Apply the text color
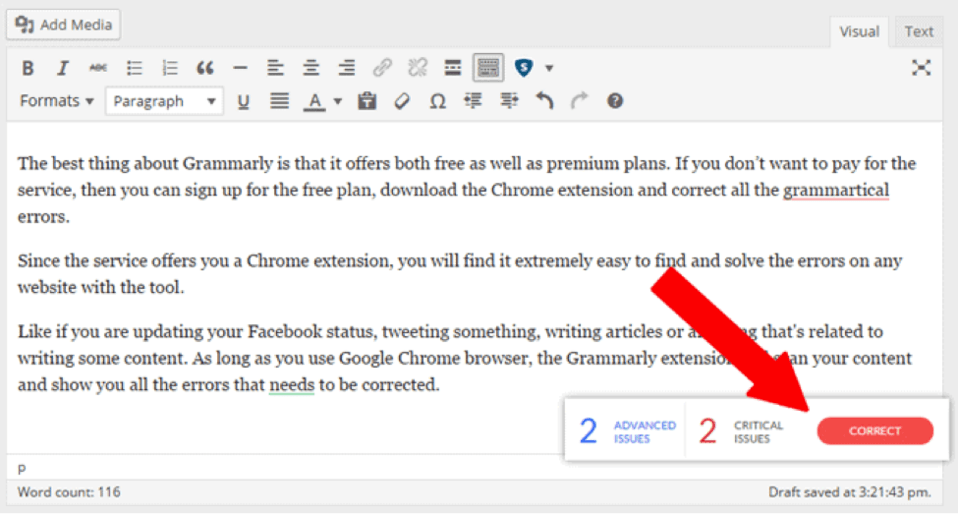The image size is (958, 514). [315, 101]
